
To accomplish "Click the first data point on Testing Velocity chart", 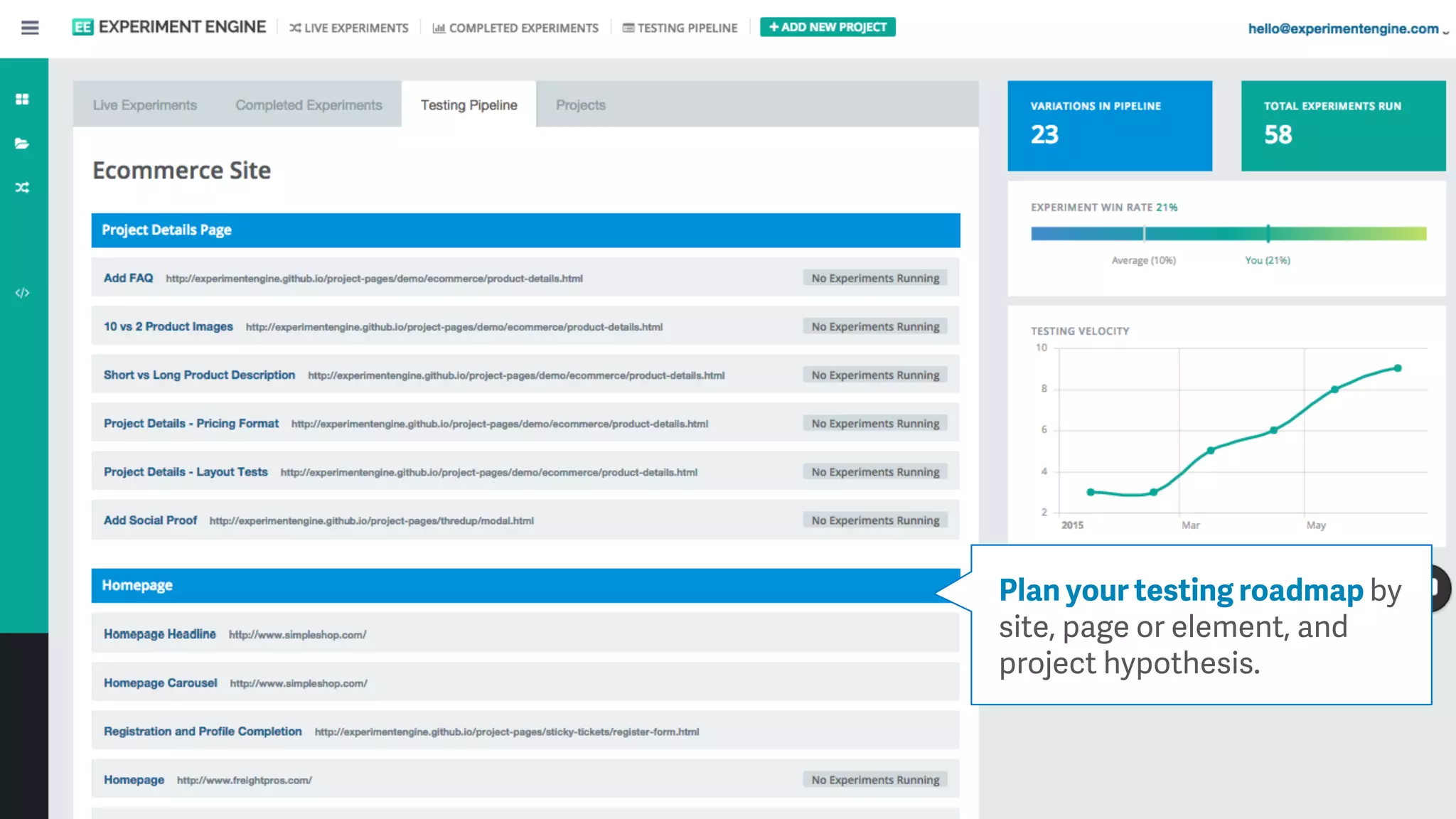I will 1091,492.
